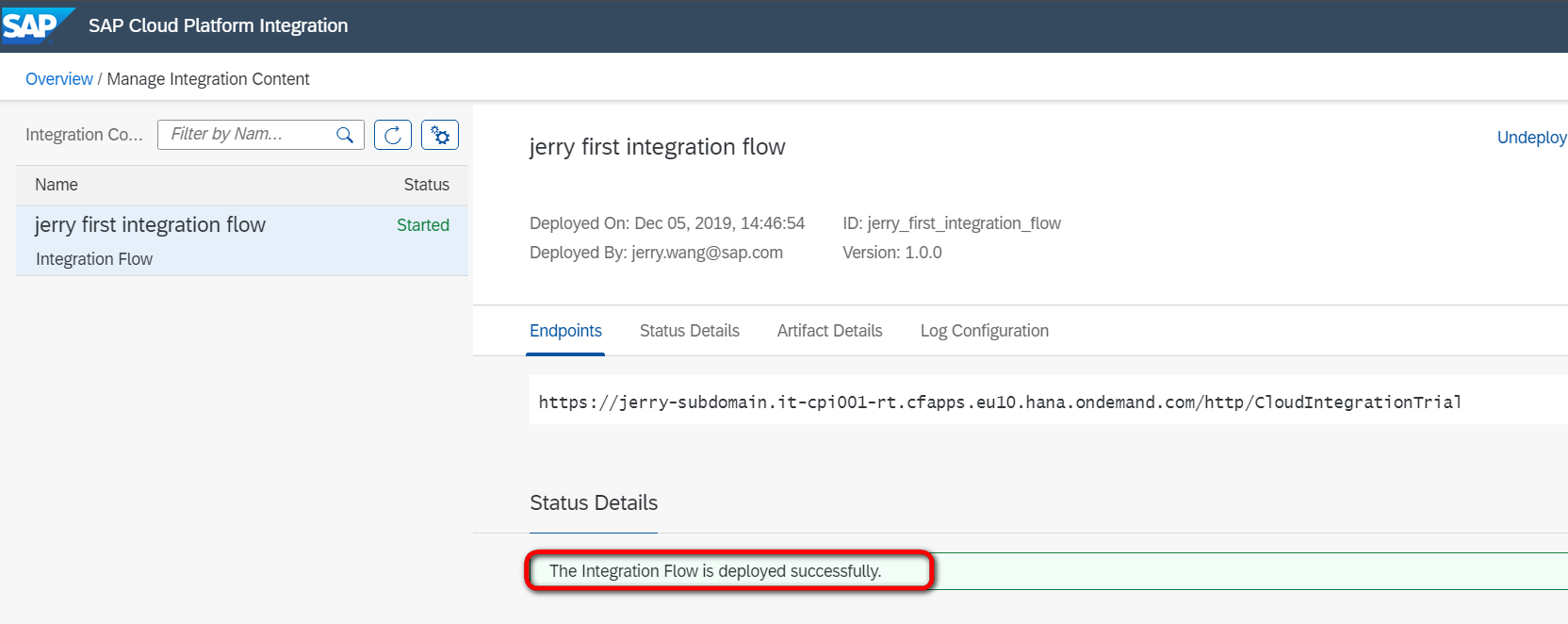Switch to the Log Configuration tab
This screenshot has height=624, width=1568.
pyautogui.click(x=984, y=331)
